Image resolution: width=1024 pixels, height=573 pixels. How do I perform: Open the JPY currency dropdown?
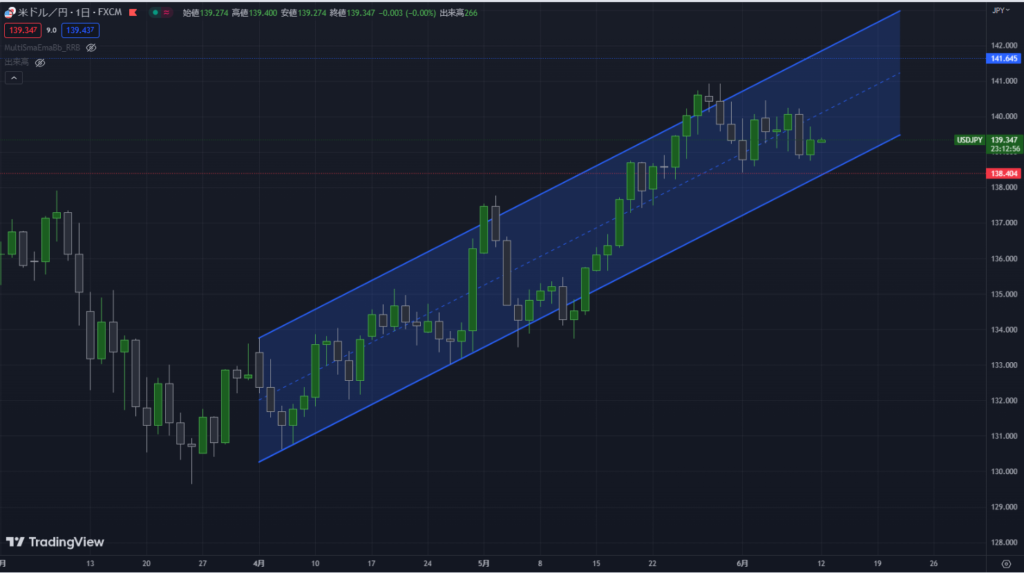(x=1000, y=10)
